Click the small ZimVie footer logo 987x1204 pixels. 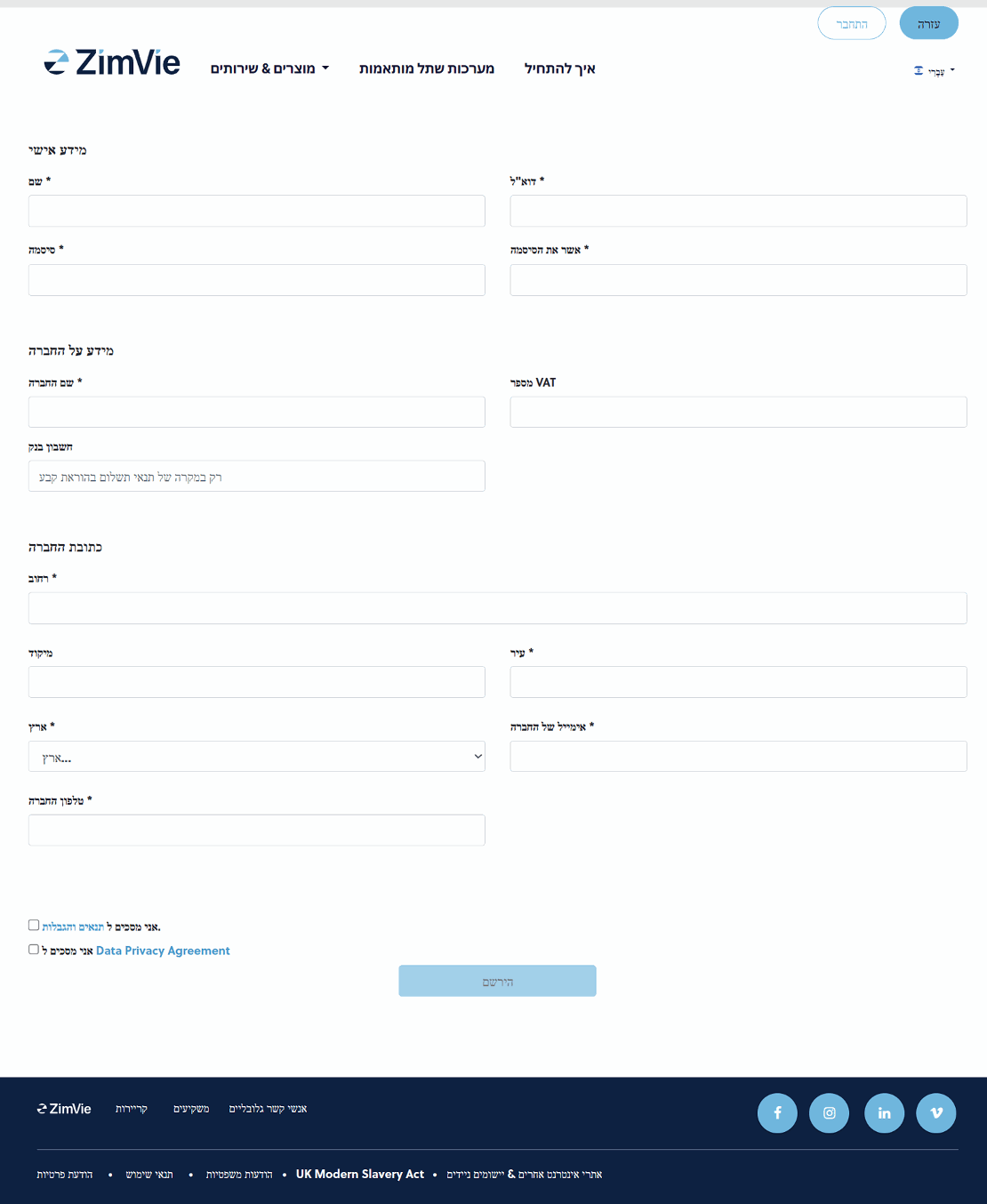pos(64,1109)
